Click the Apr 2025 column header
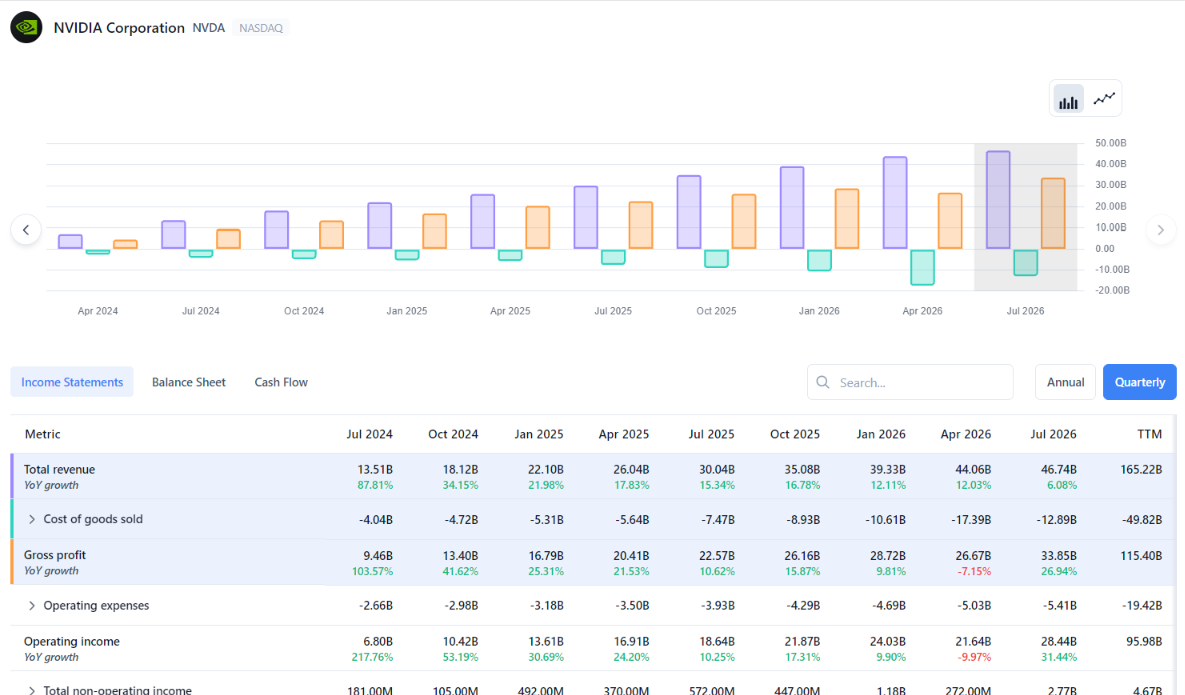Viewport: 1185px width, 695px height. 624,434
